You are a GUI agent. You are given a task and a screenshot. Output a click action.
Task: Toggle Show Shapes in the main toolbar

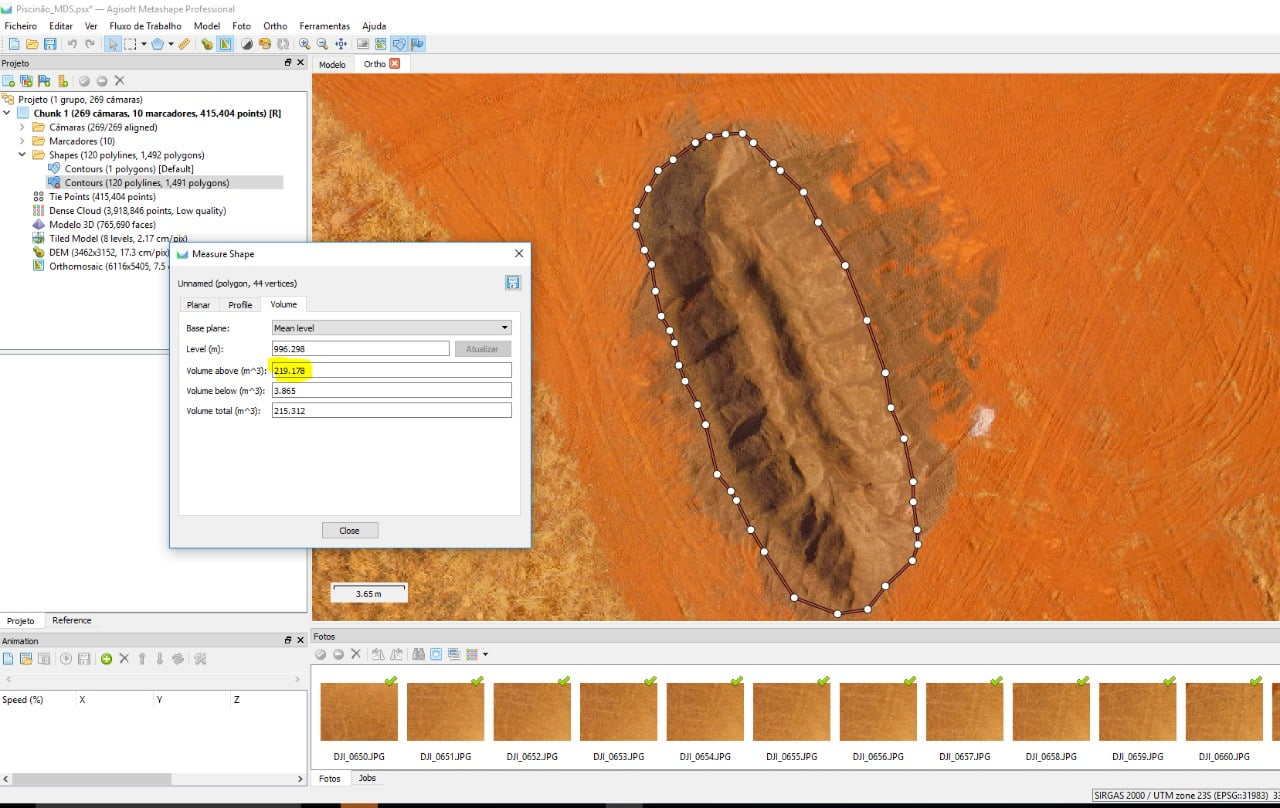tap(399, 44)
